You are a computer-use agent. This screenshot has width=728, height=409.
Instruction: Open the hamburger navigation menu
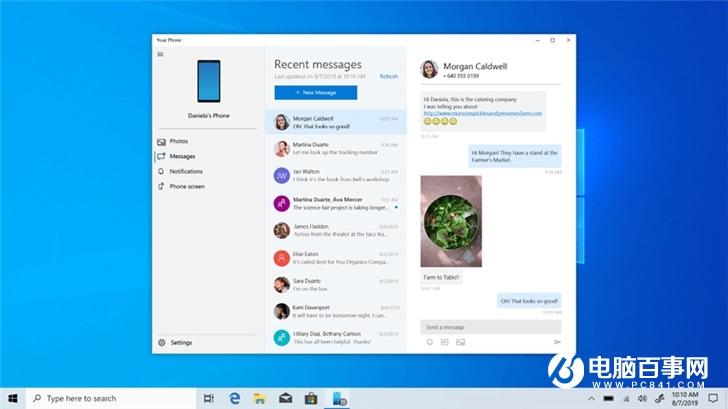click(x=160, y=54)
